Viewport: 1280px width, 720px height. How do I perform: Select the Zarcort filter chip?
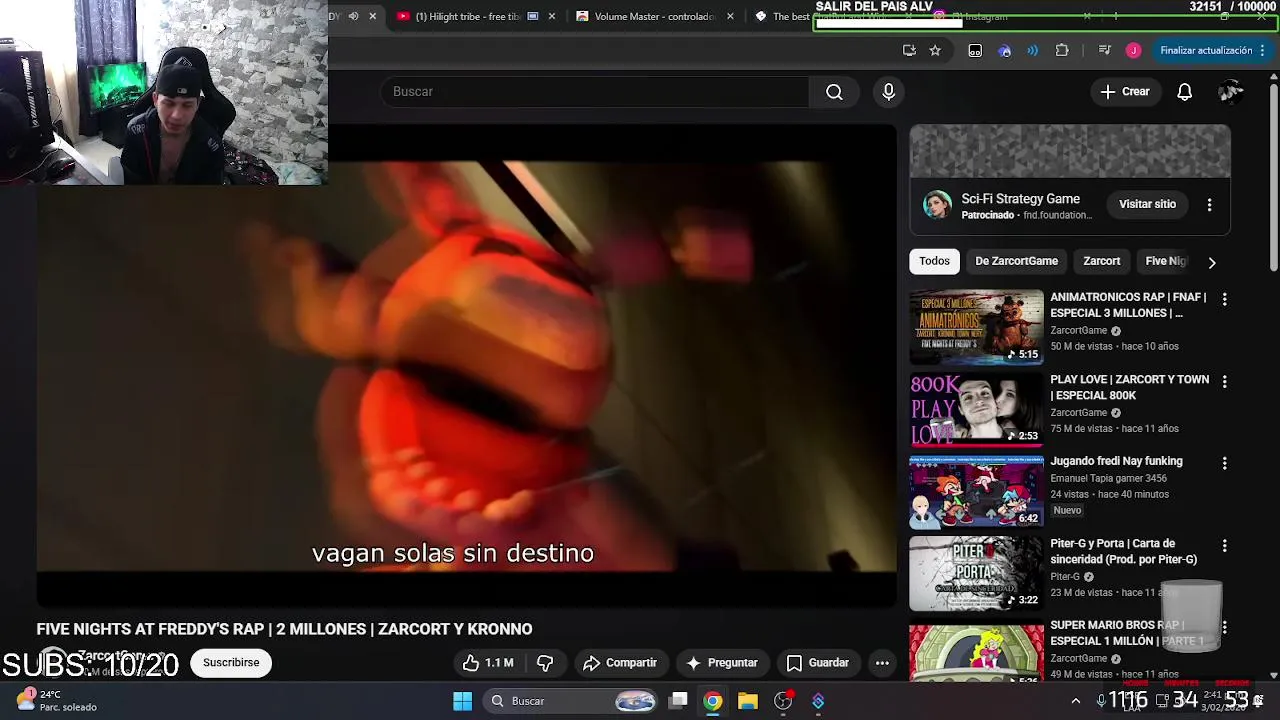[1101, 261]
